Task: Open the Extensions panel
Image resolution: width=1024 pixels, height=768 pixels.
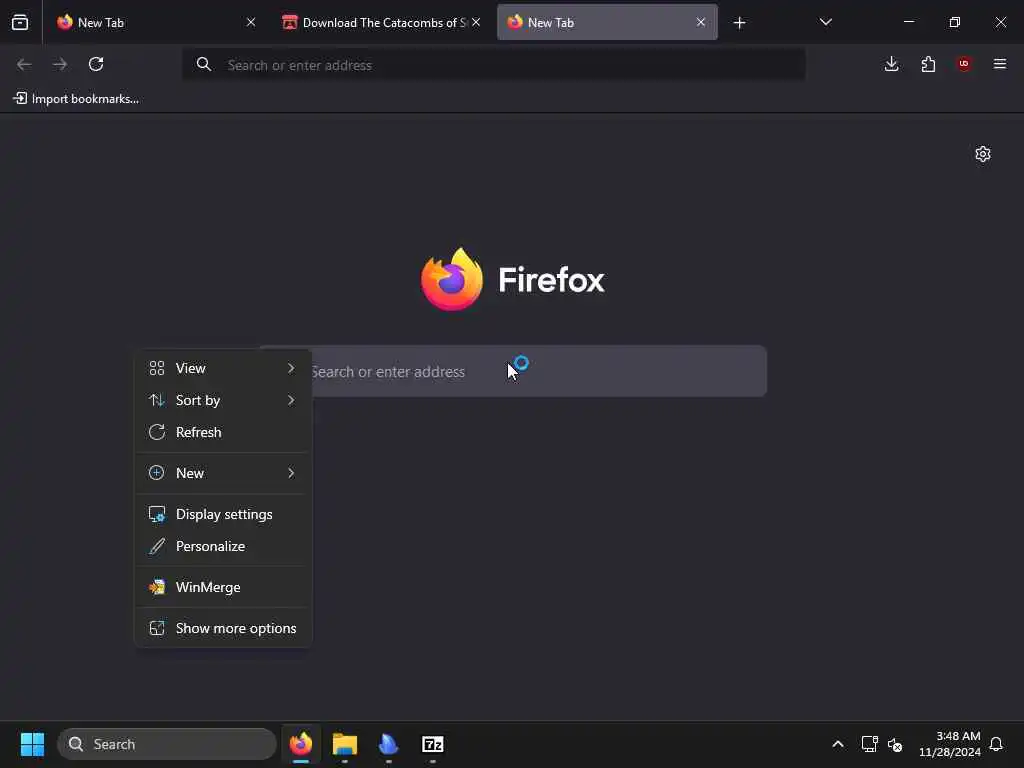Action: click(928, 64)
